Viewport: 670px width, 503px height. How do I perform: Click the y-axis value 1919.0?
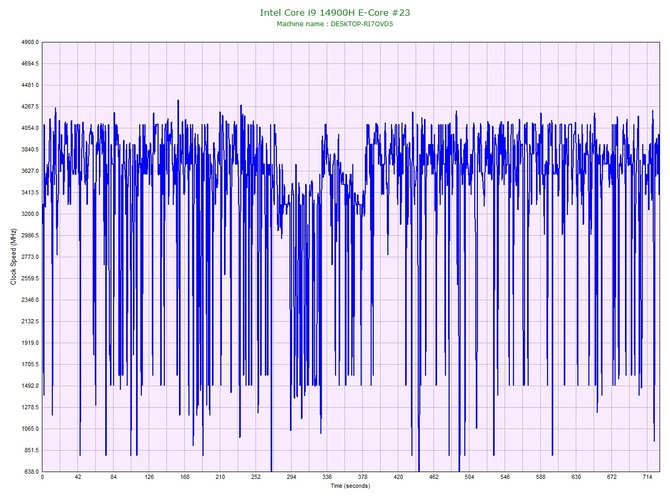pos(30,343)
